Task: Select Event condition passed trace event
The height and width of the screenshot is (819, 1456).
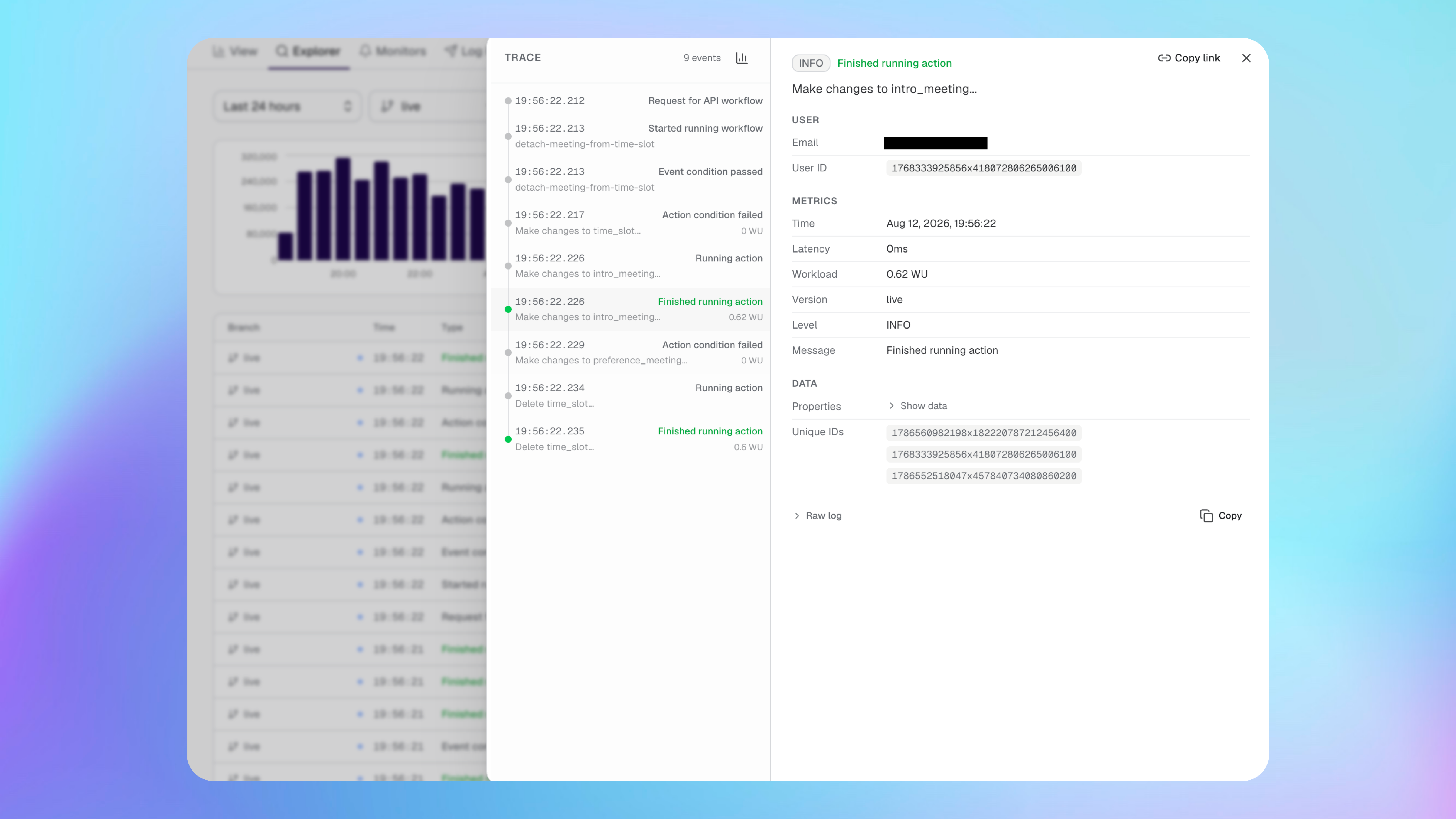Action: click(x=630, y=179)
